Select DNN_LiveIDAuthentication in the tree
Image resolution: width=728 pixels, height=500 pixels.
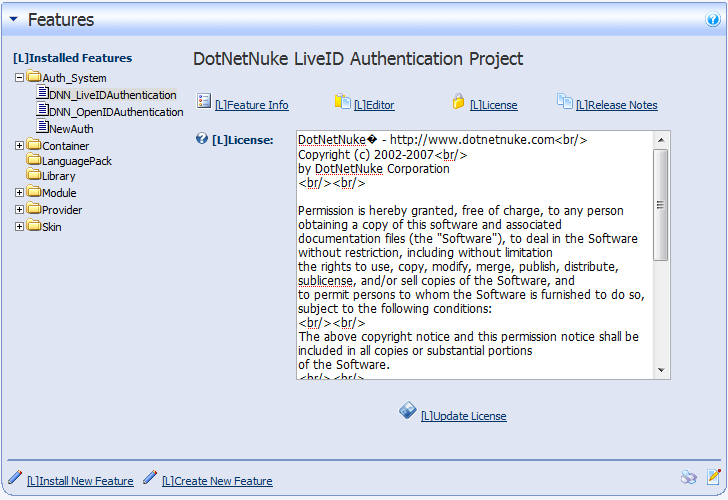coord(113,95)
